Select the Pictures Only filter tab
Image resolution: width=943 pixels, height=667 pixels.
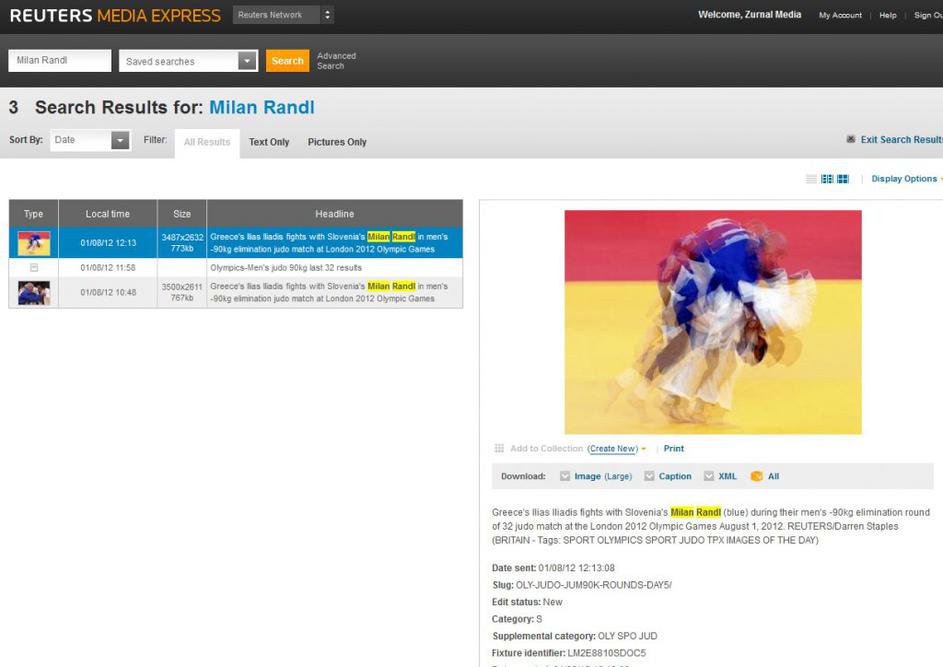pyautogui.click(x=337, y=142)
